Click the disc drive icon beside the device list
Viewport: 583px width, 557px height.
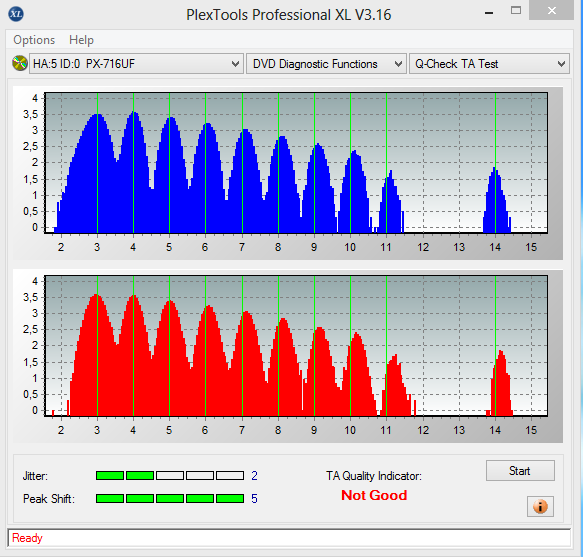[x=20, y=63]
